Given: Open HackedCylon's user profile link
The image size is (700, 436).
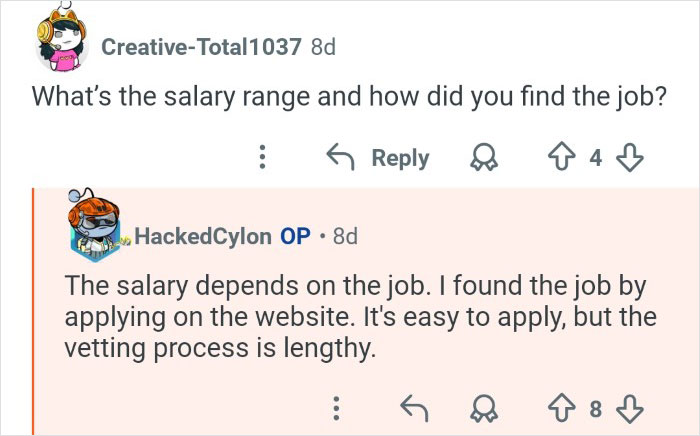Looking at the screenshot, I should point(202,236).
